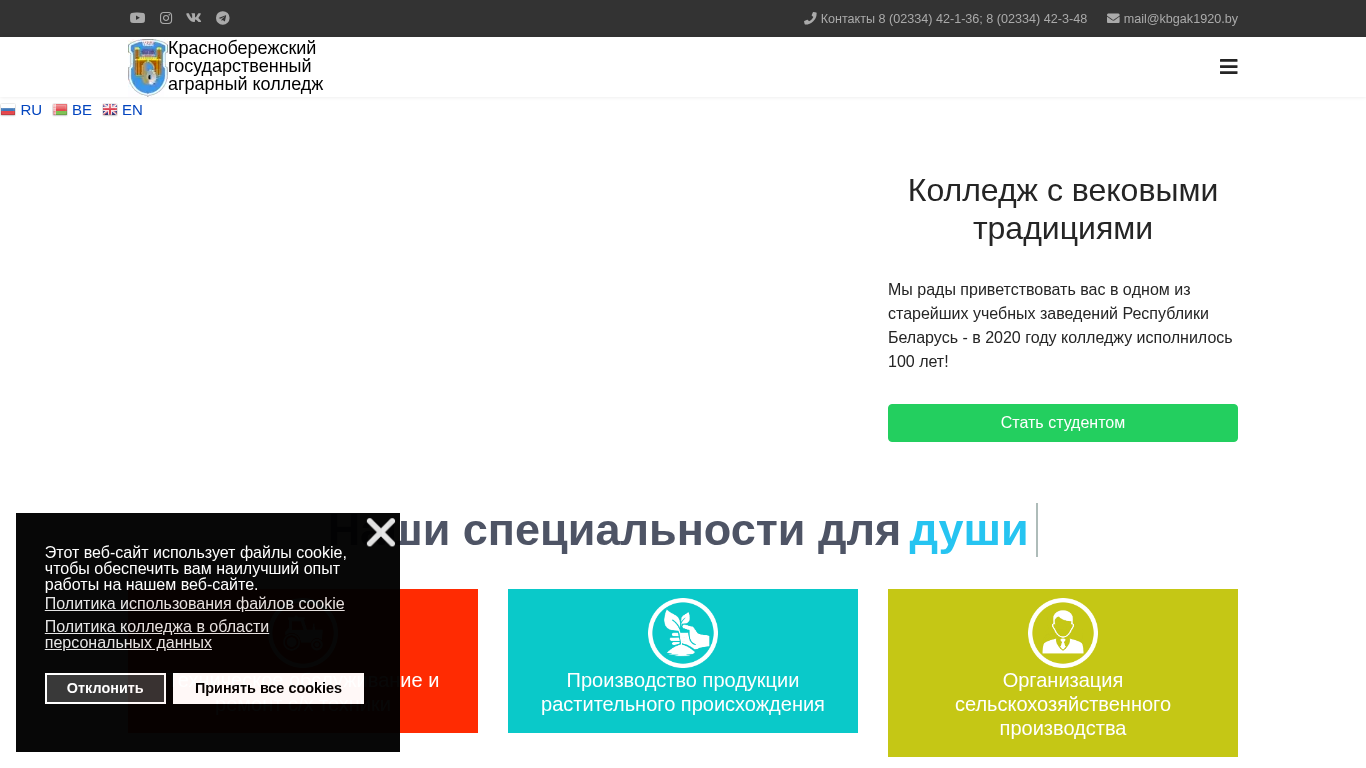Click the college coat of arms logo
Screen dimensions: 1366x768
pyautogui.click(x=147, y=67)
